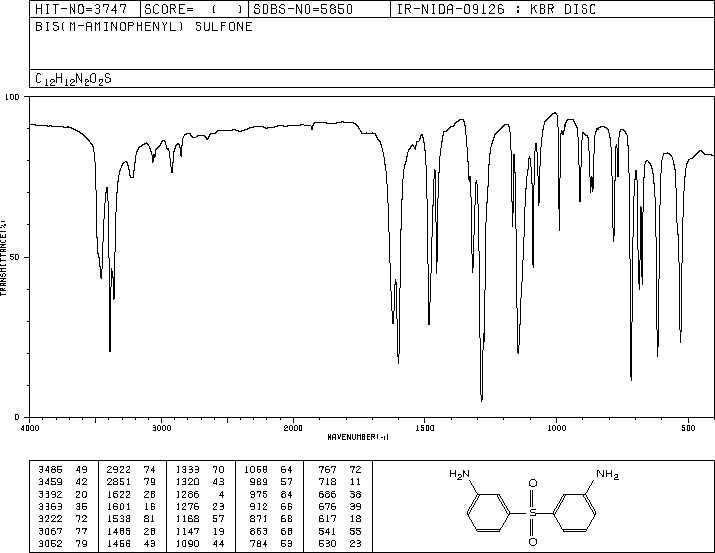Click the SDBS-NO=5850 header entry

point(303,9)
